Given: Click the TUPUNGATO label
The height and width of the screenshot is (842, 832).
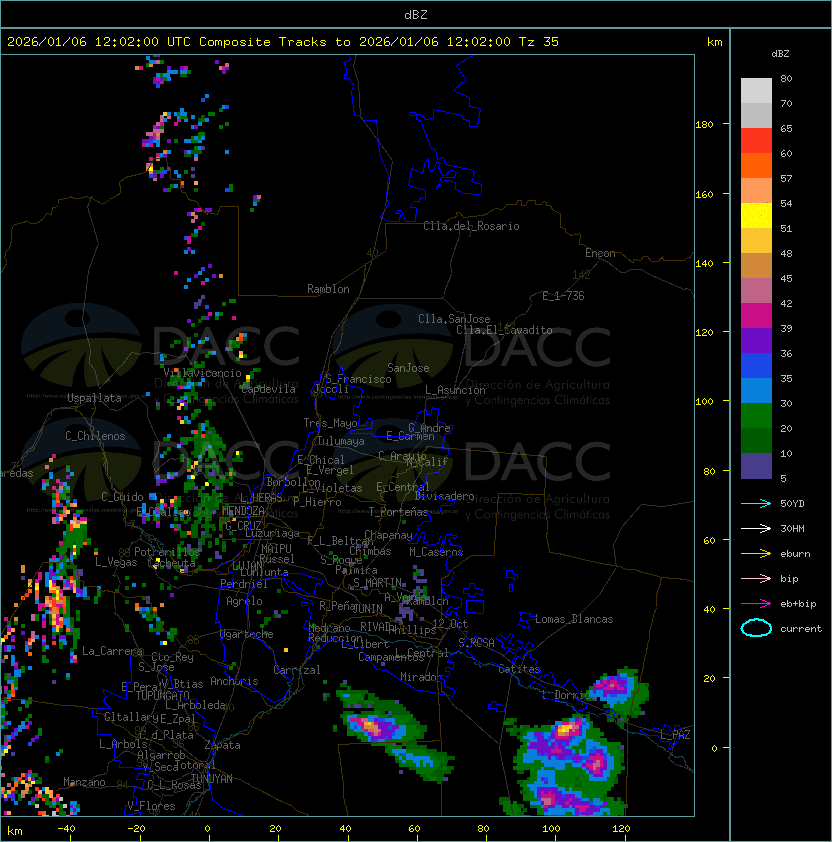Looking at the screenshot, I should (x=163, y=695).
